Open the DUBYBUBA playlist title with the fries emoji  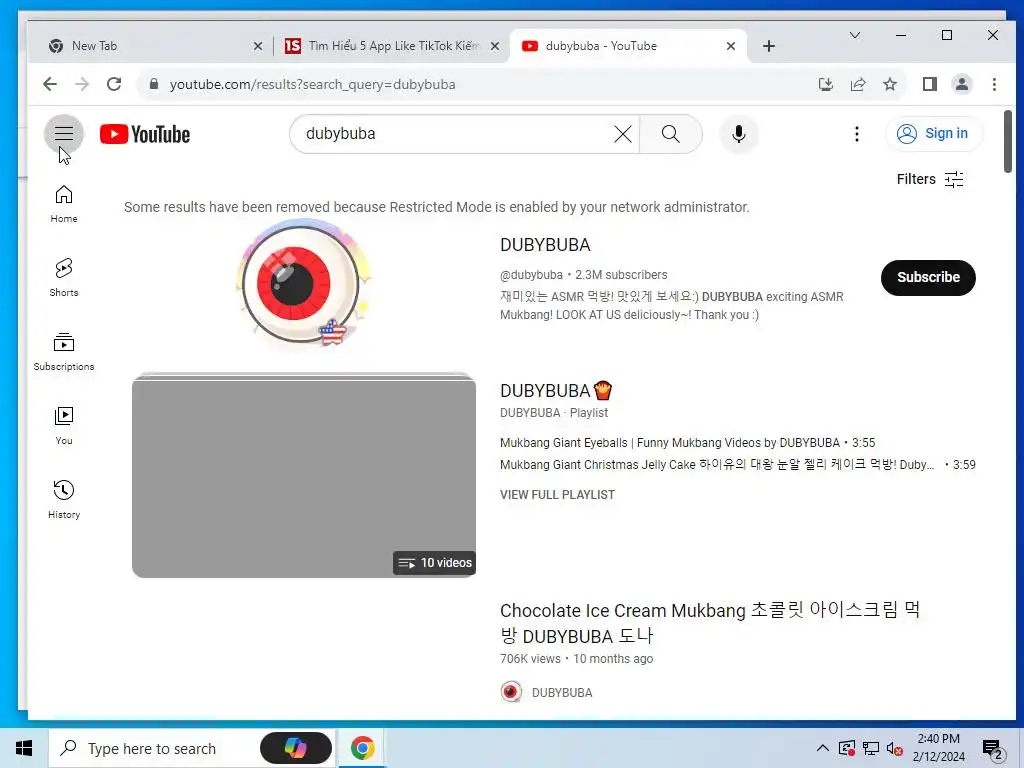[x=556, y=391]
